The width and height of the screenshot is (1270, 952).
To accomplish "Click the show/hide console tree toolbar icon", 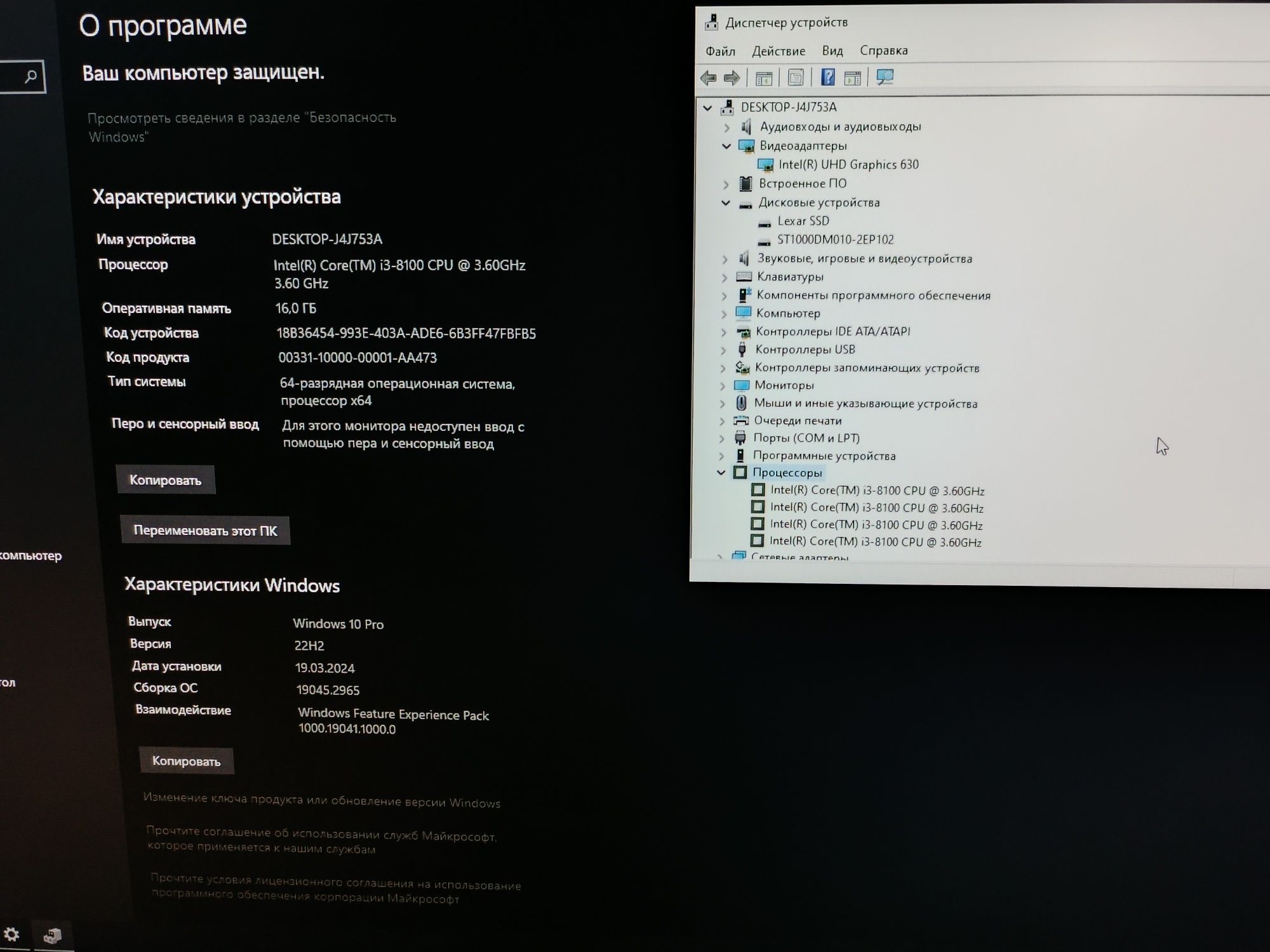I will tap(764, 78).
